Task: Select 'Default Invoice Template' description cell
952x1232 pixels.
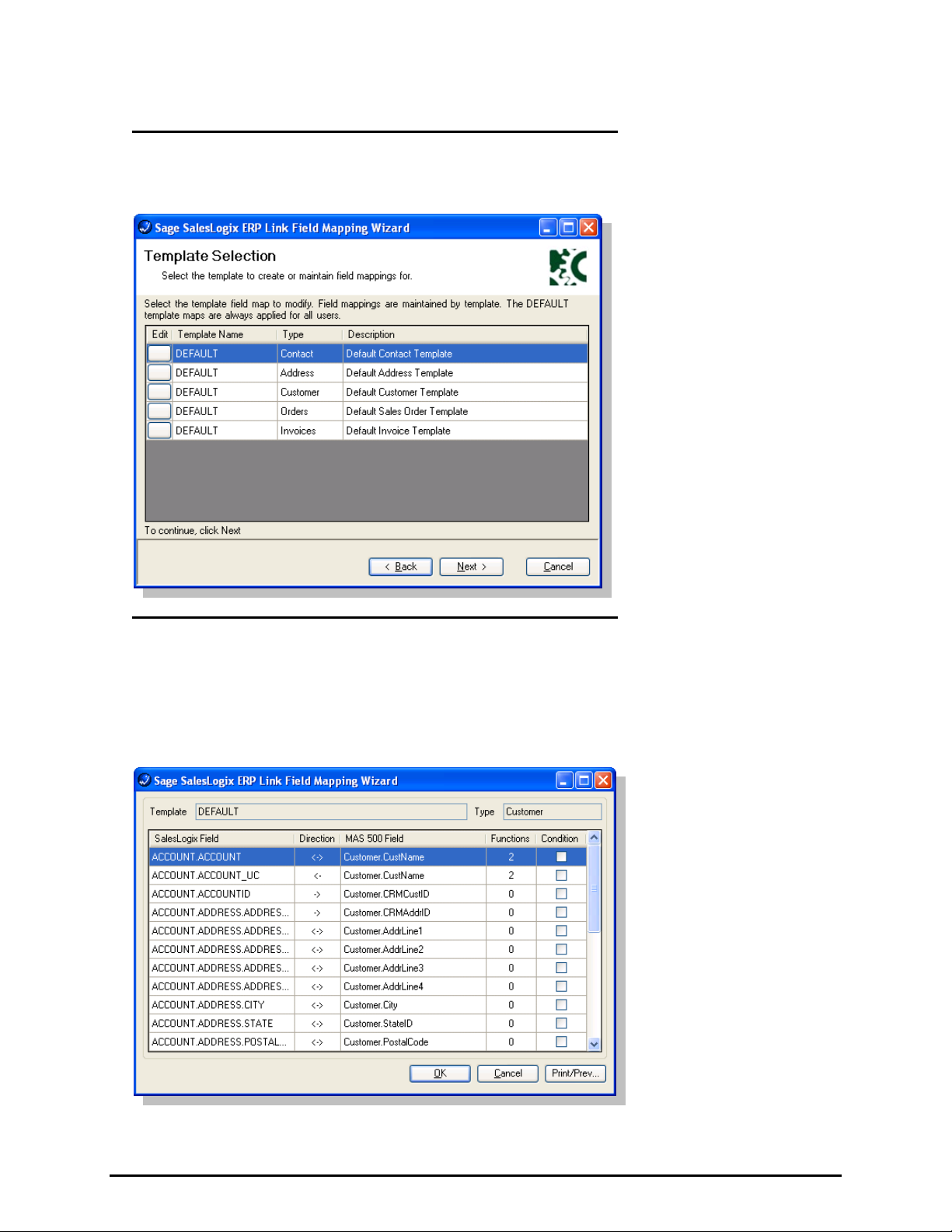Action: 465,431
